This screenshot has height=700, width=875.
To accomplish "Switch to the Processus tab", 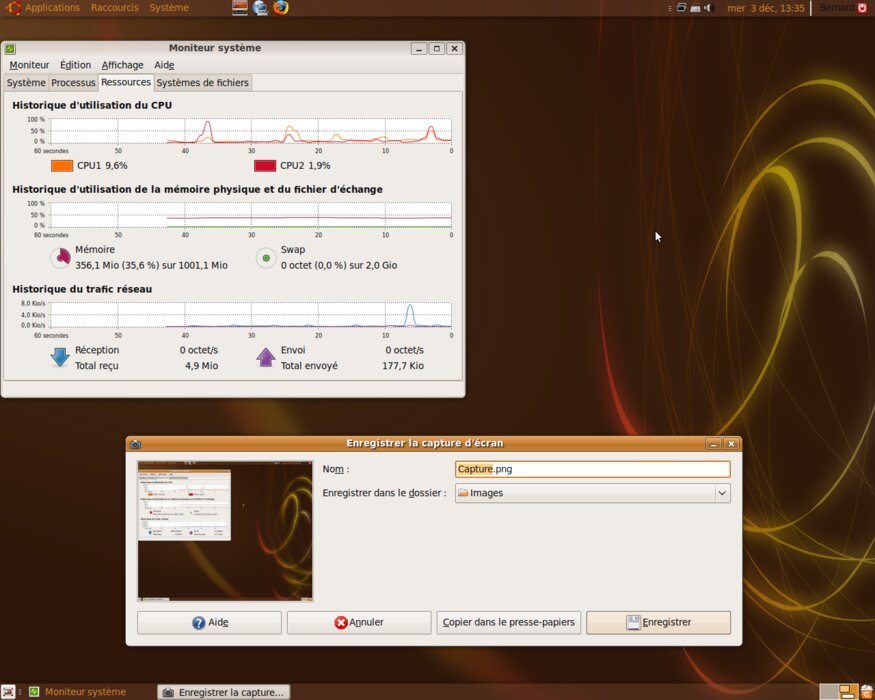I will (73, 83).
